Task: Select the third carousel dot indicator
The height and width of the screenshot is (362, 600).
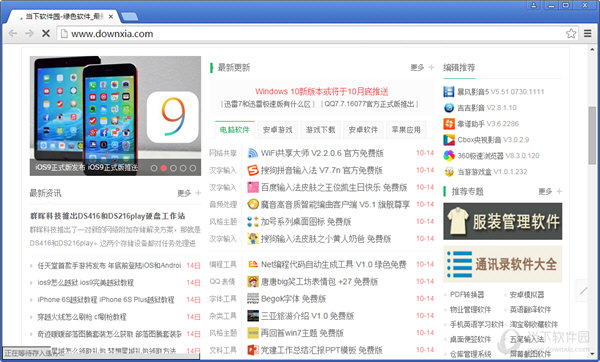Action: [173, 168]
